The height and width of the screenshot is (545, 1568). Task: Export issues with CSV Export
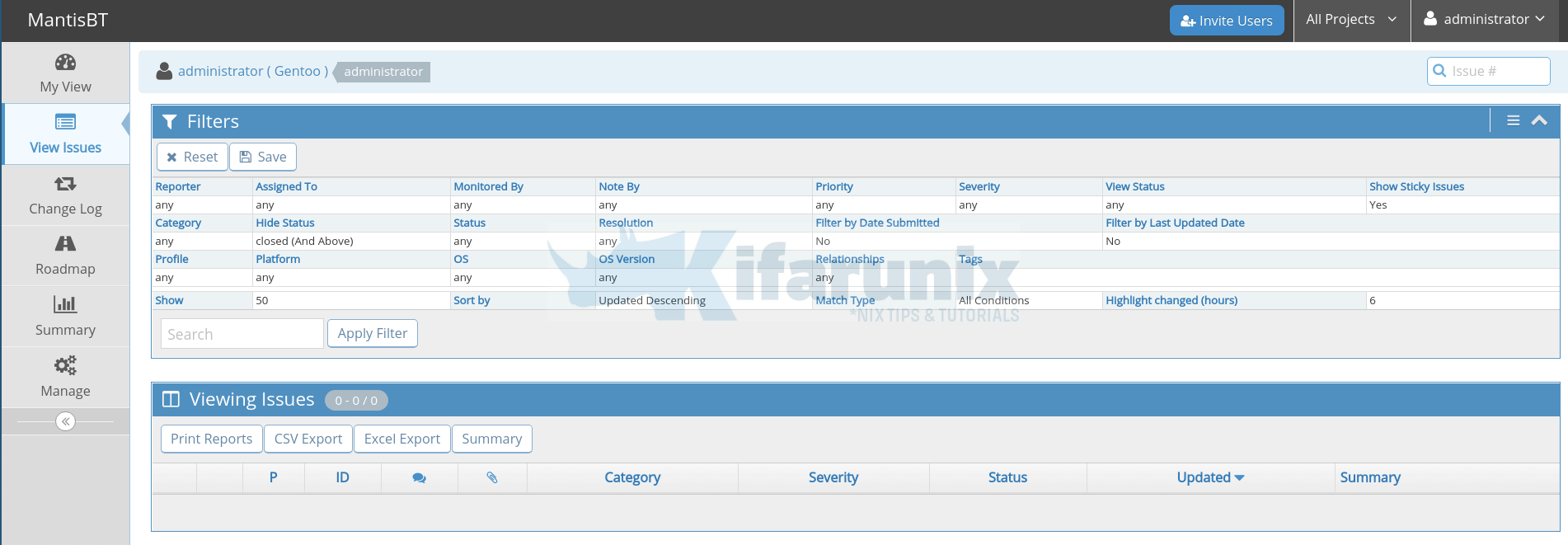coord(308,439)
